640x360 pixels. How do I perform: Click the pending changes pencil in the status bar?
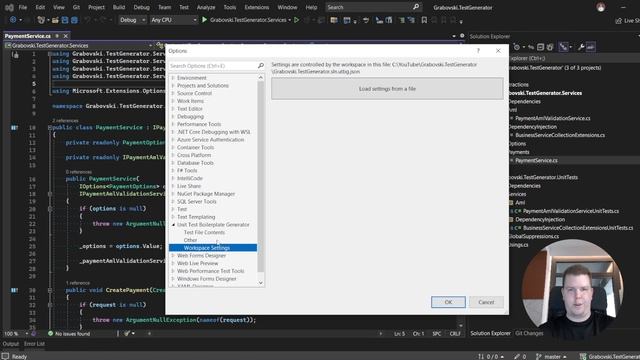pos(520,356)
